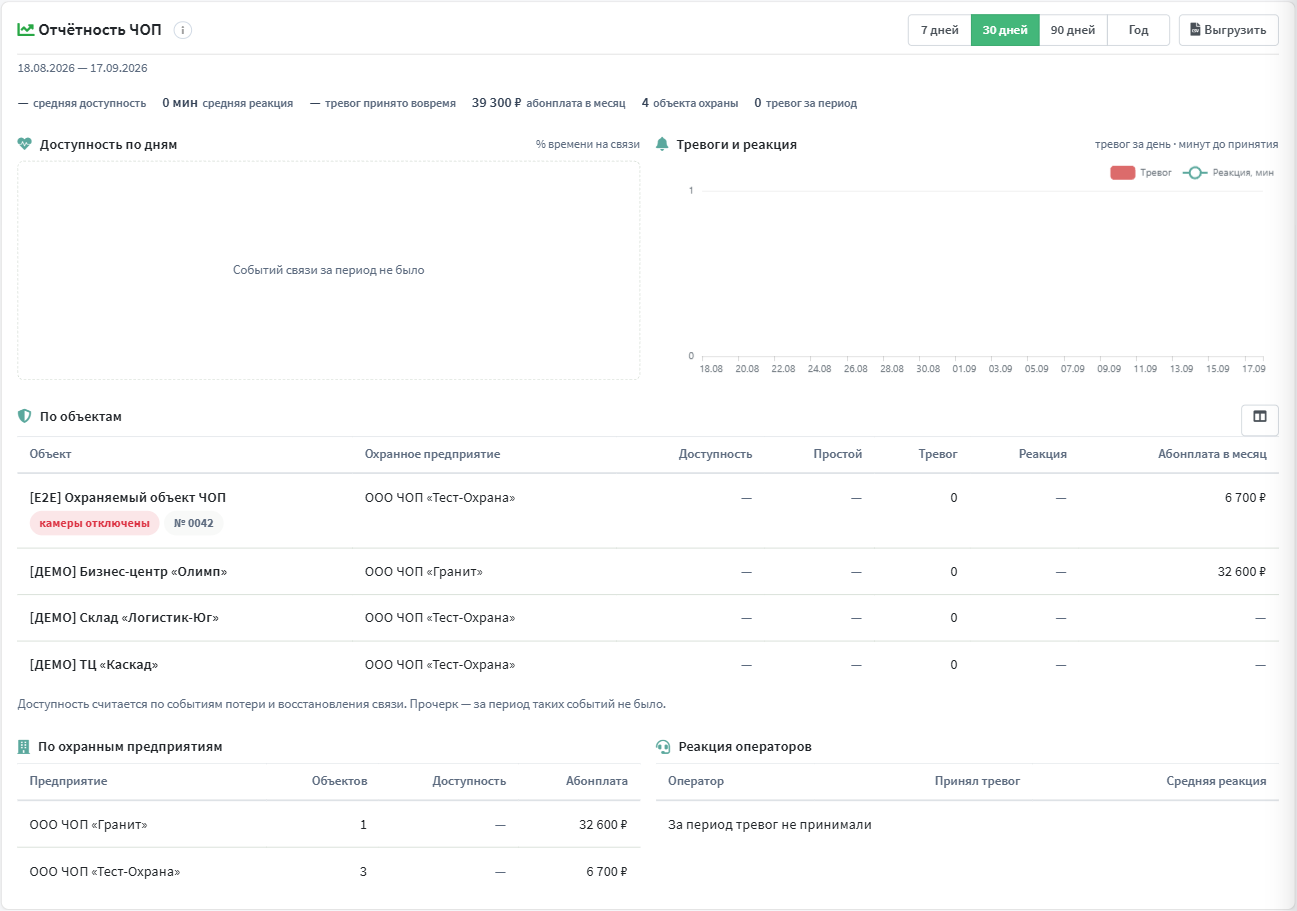1297x911 pixels.
Task: Open [ДЕМО] Бизнес-центр «Олимп» row
Action: click(648, 572)
